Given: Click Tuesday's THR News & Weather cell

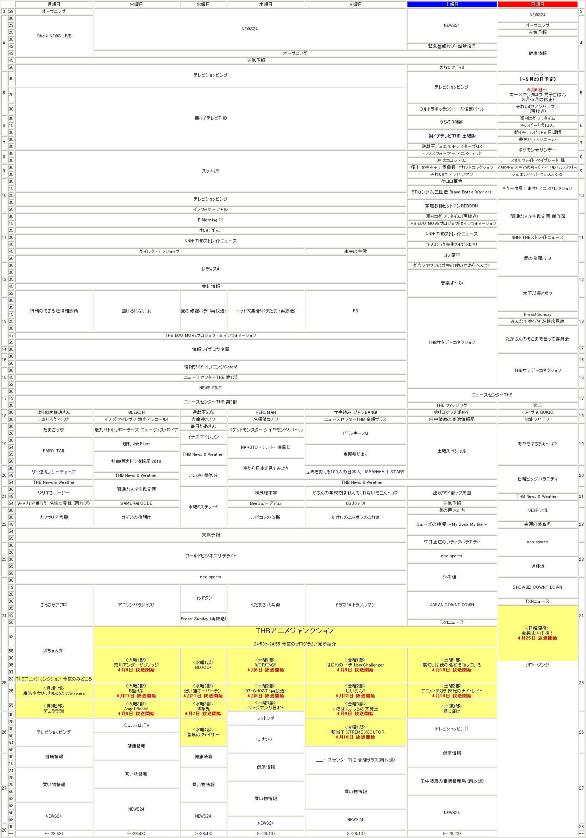Looking at the screenshot, I should click(x=136, y=475).
